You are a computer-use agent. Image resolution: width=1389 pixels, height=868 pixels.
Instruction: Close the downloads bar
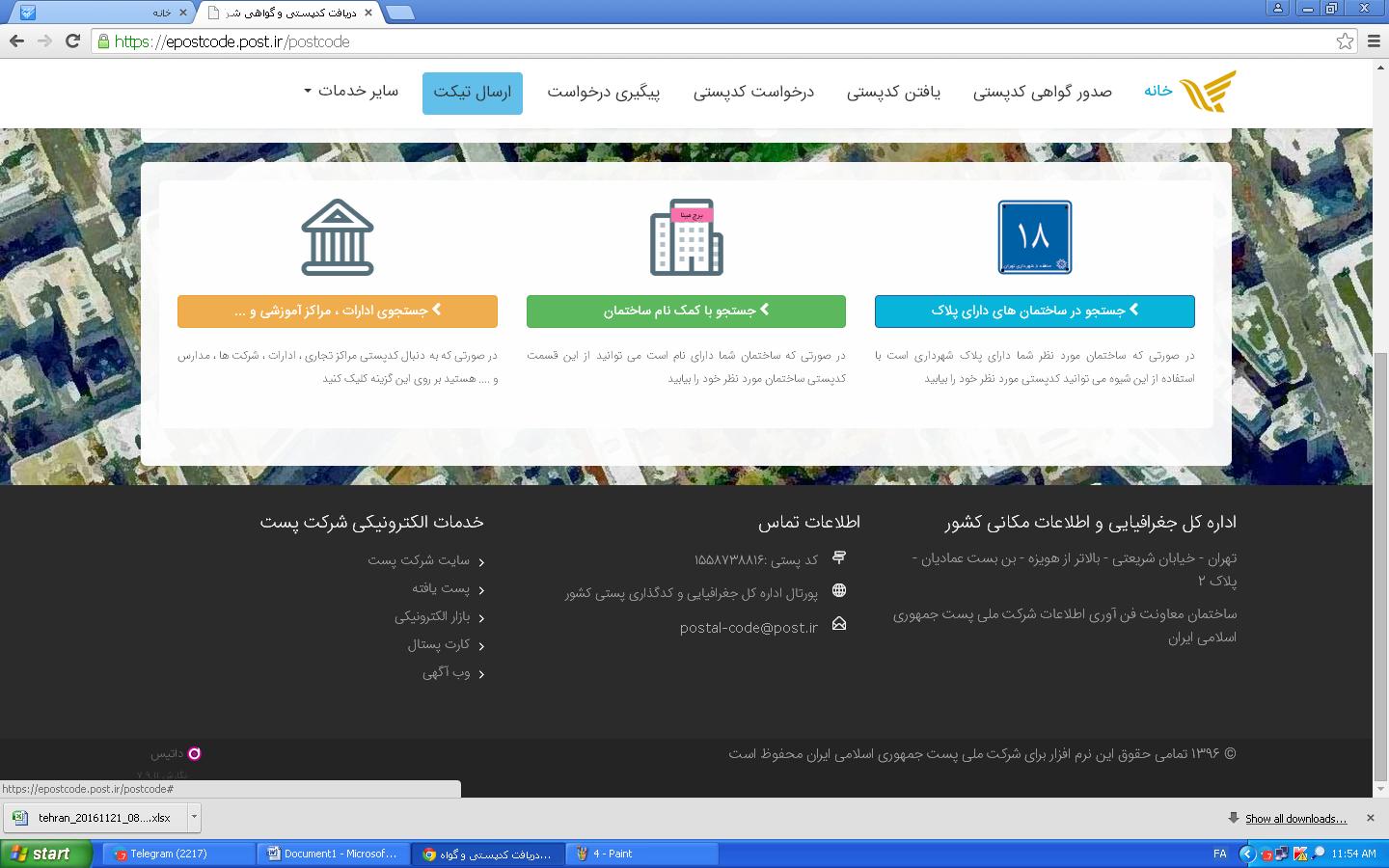pos(1370,818)
